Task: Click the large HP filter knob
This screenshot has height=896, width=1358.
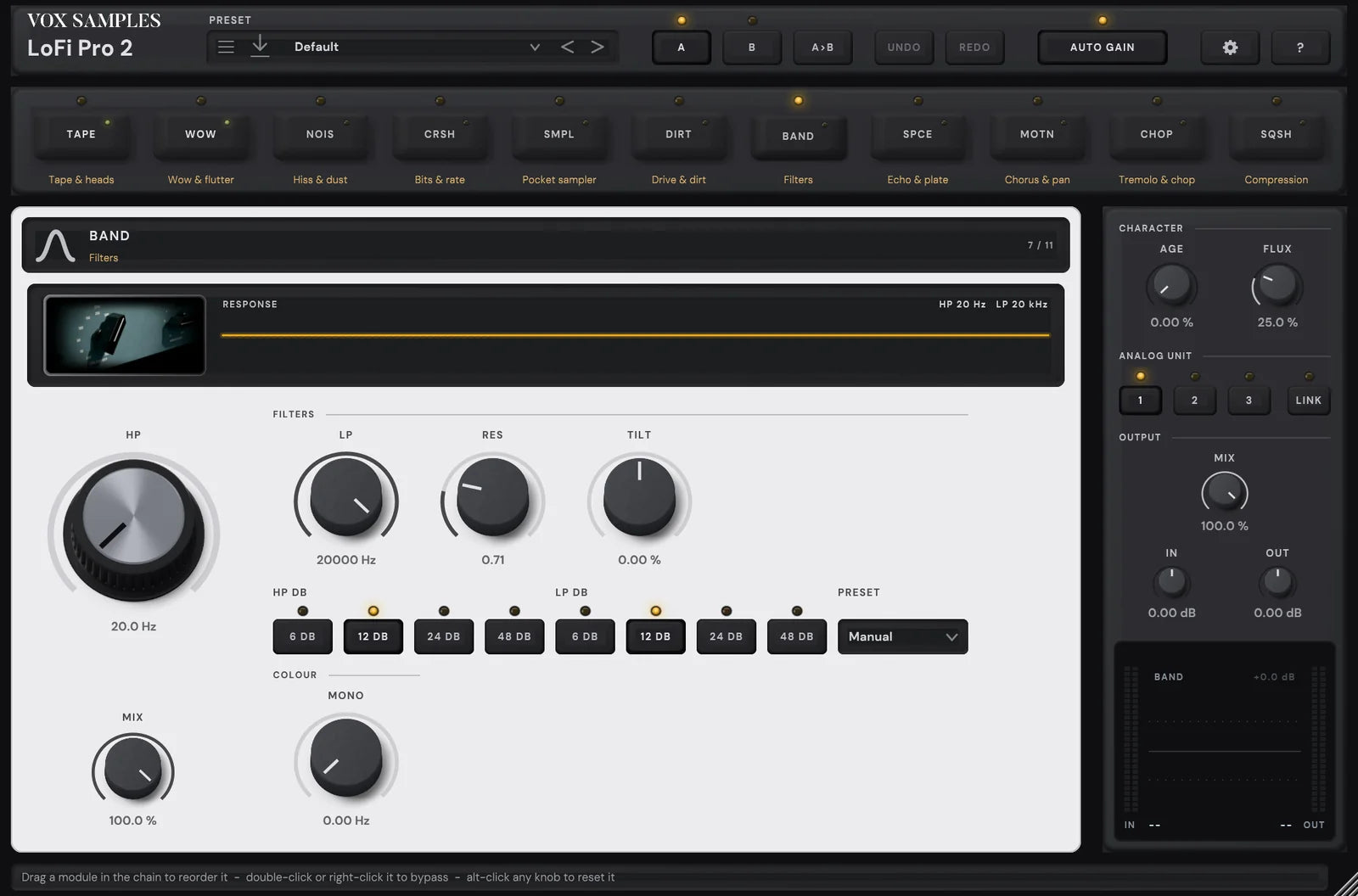Action: [x=133, y=530]
